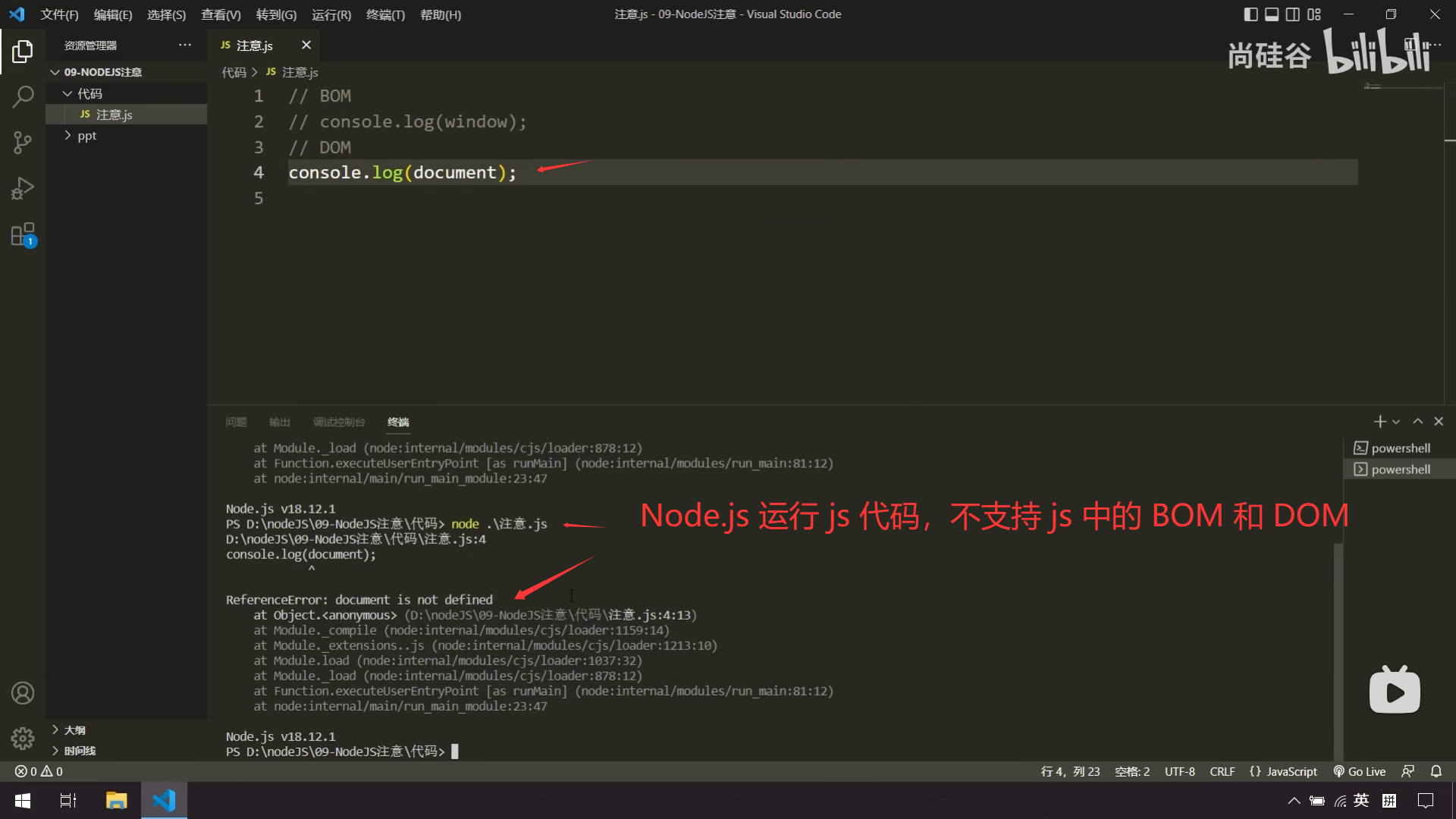Toggle the secondary sidebar layout button
This screenshot has height=819, width=1456.
[1293, 14]
